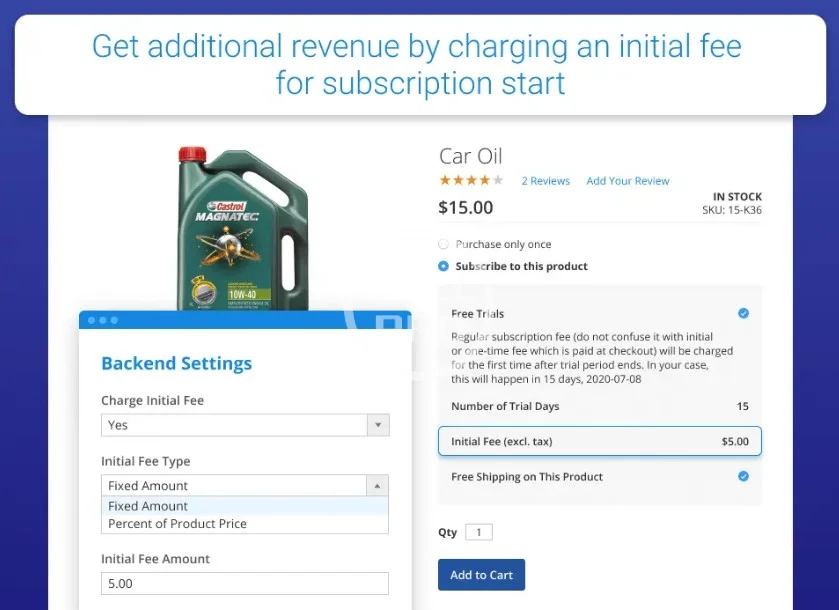Choose Fixed Amount from the dropdown list

click(148, 506)
